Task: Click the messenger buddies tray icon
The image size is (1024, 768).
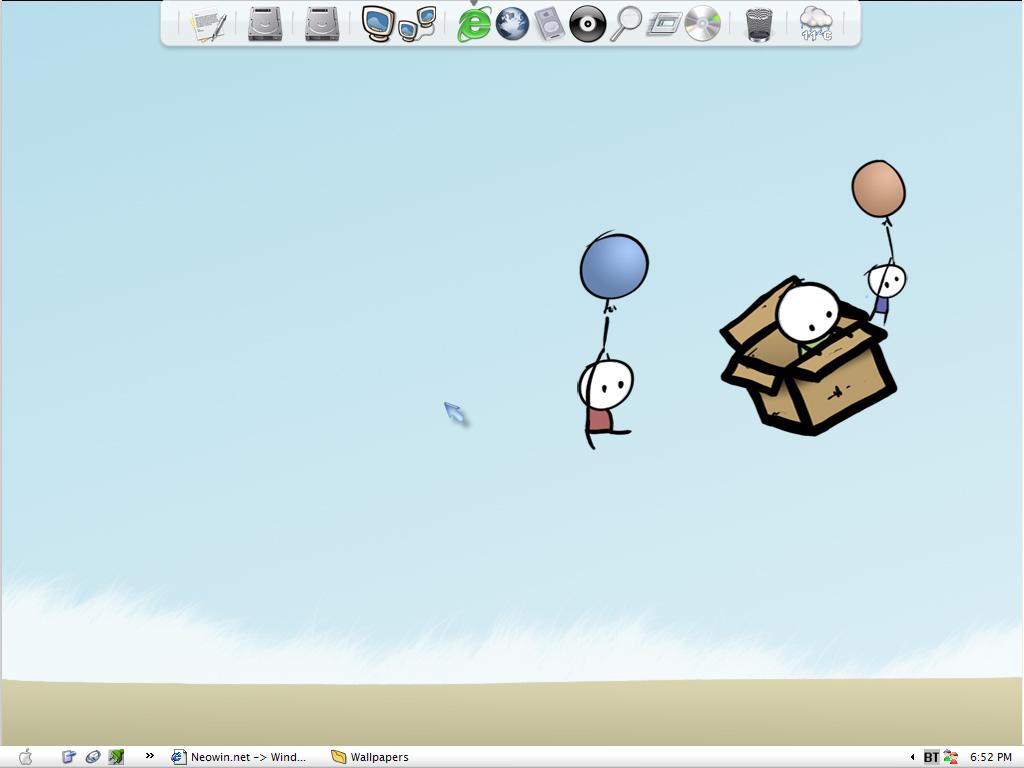Action: (x=950, y=757)
